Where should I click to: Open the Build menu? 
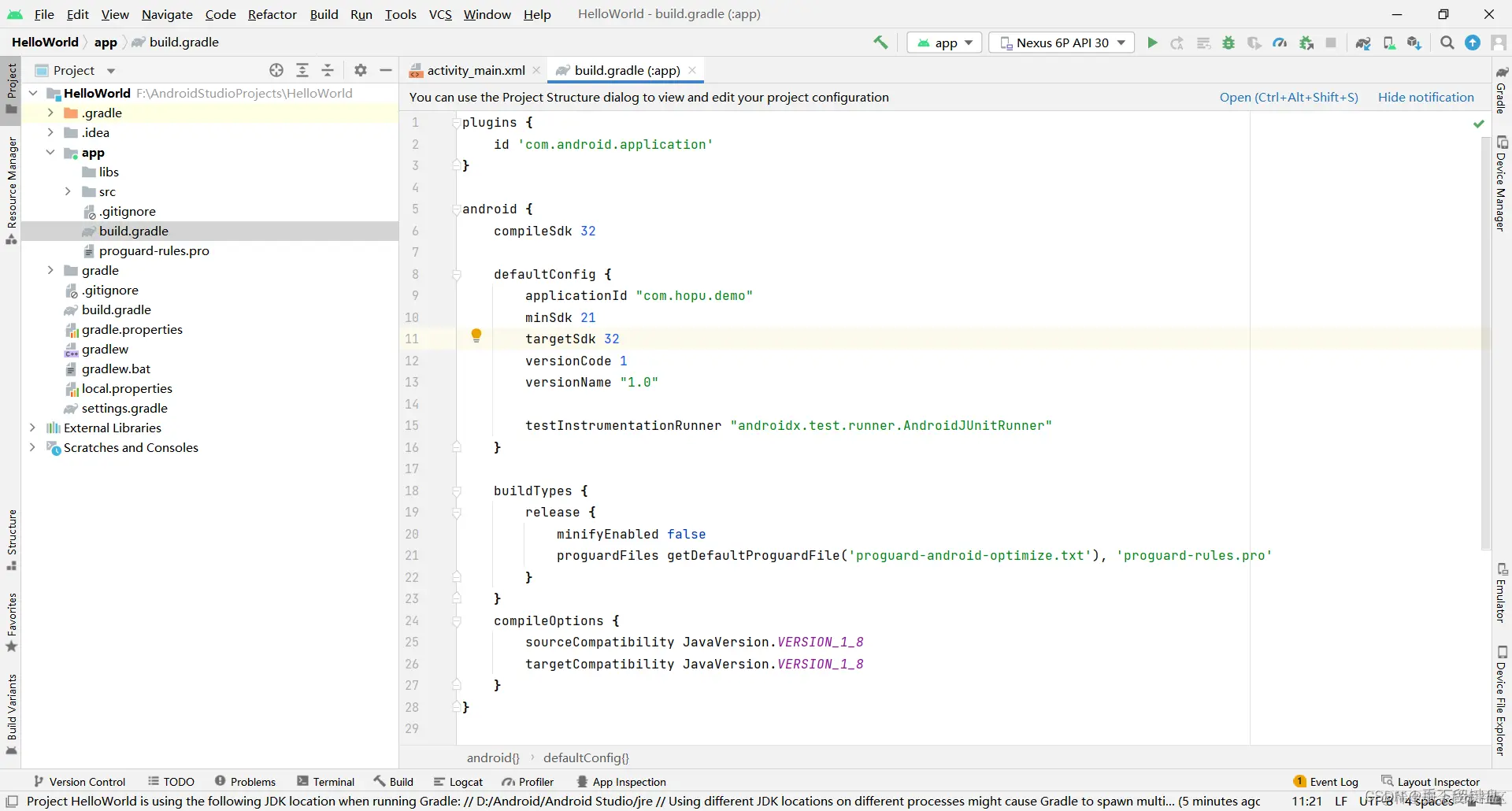pyautogui.click(x=324, y=14)
